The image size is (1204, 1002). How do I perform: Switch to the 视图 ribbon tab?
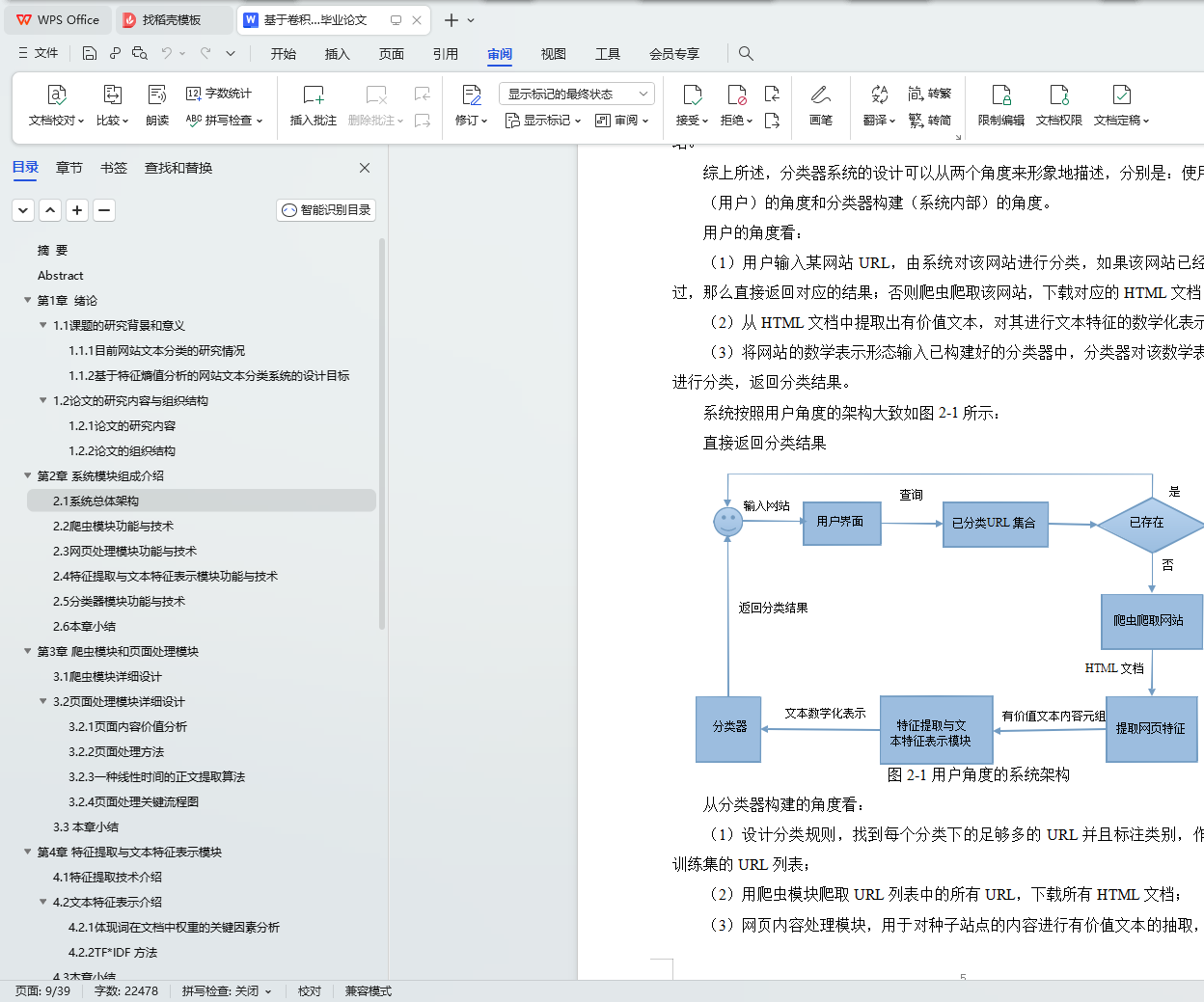pyautogui.click(x=554, y=54)
